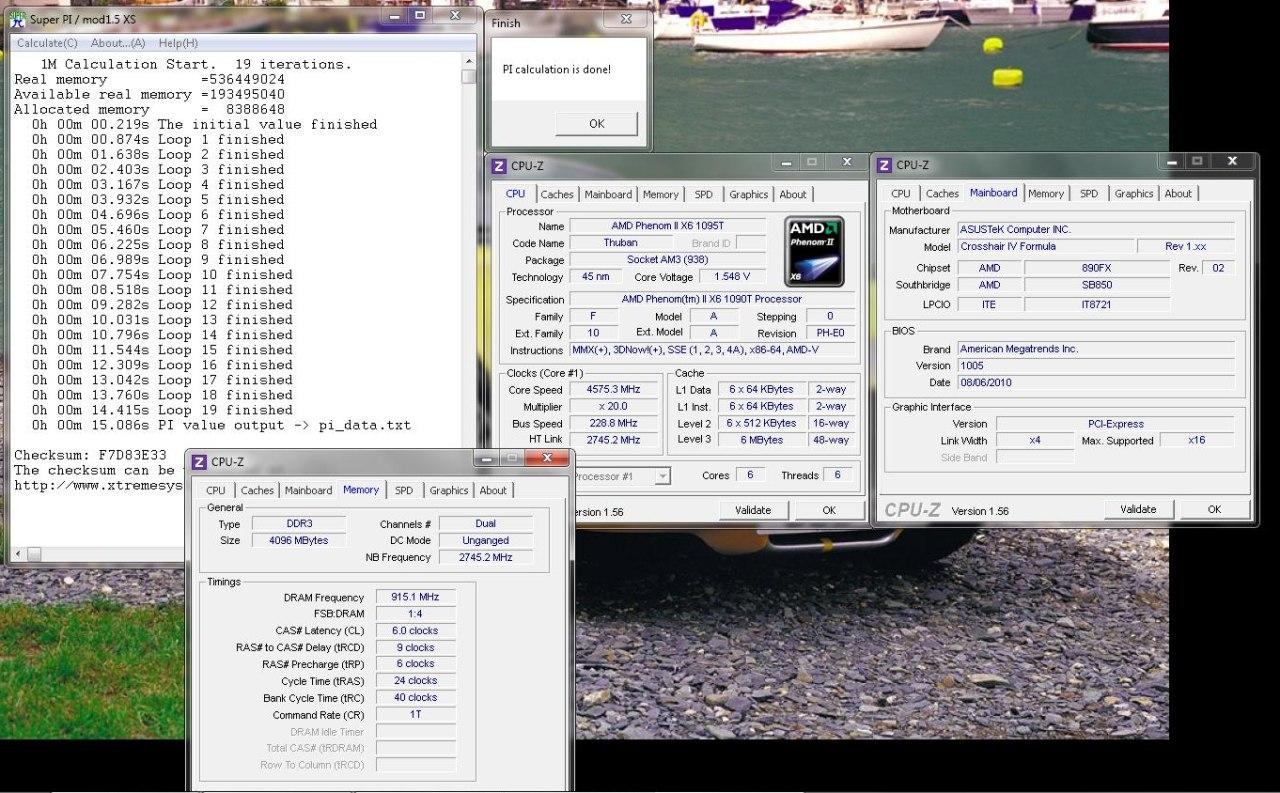Select the Memory tab in the Mainboard window
The image size is (1280, 793).
click(1046, 194)
